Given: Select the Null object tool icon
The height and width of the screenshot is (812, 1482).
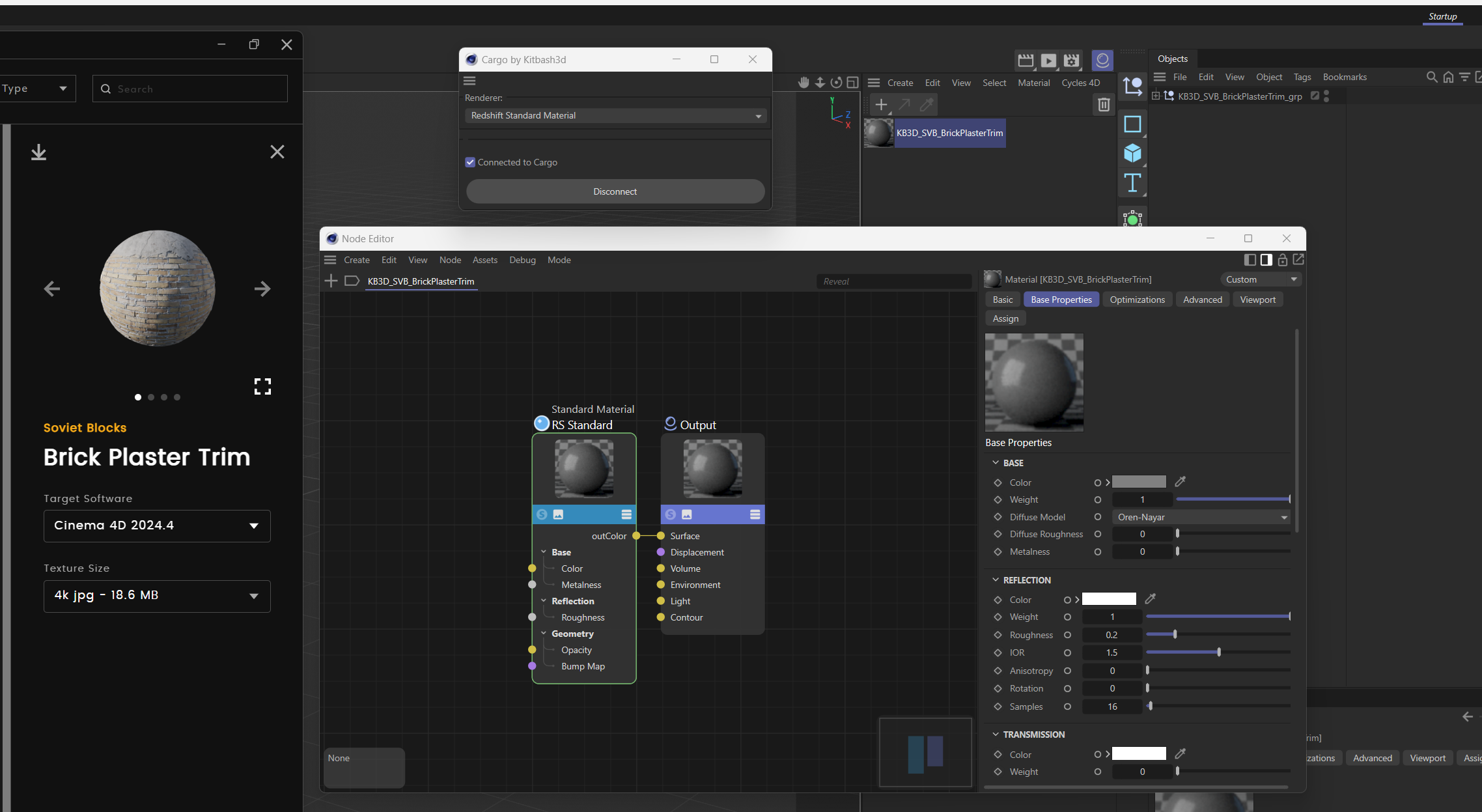Looking at the screenshot, I should [1132, 87].
